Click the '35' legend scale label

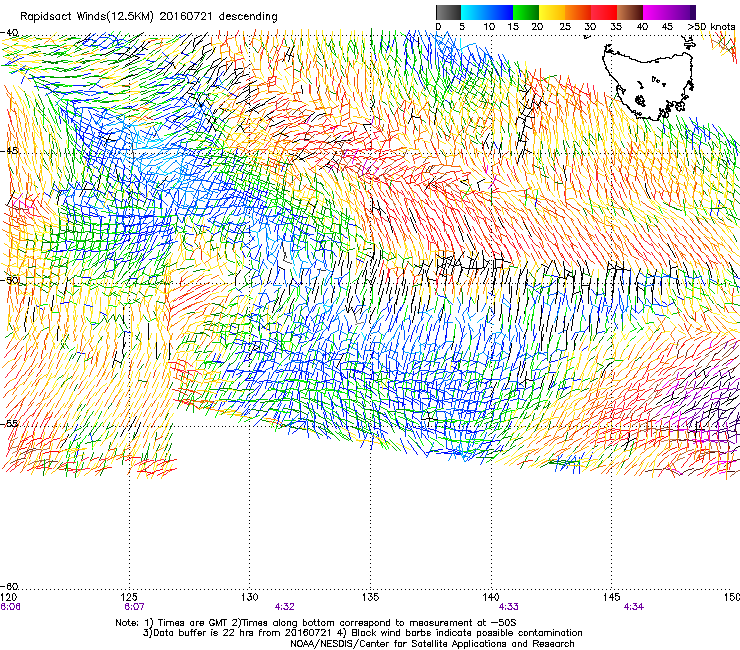616,27
